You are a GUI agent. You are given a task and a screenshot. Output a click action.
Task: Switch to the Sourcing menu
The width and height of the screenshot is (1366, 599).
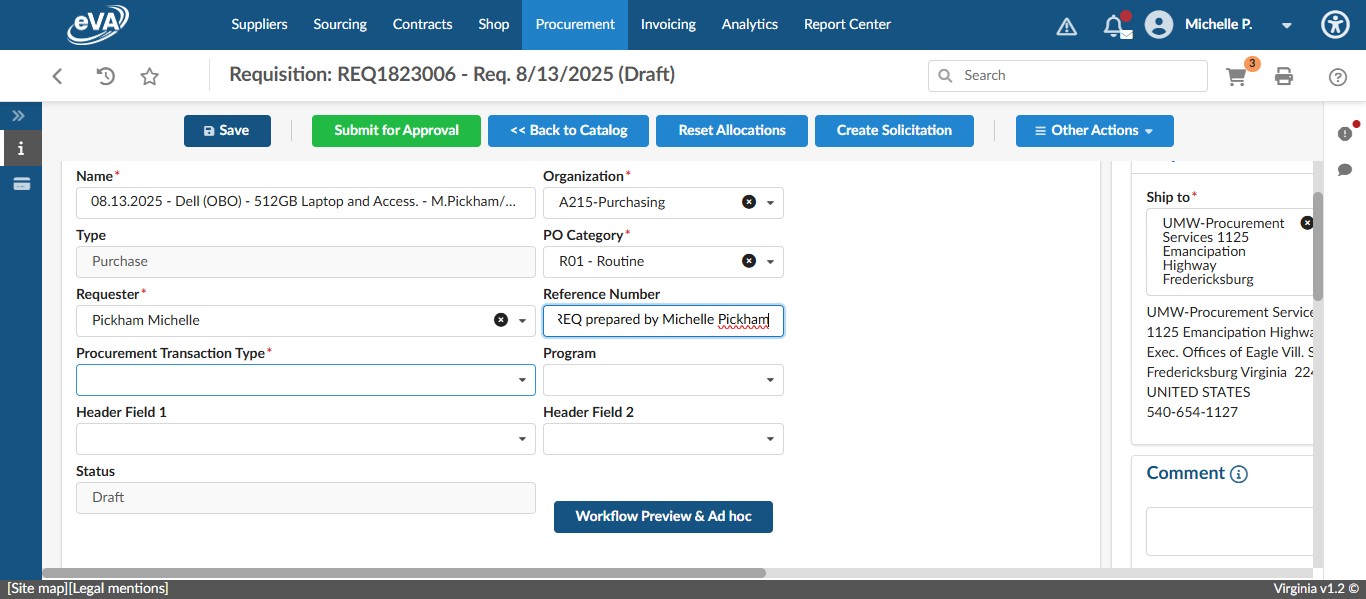(339, 24)
